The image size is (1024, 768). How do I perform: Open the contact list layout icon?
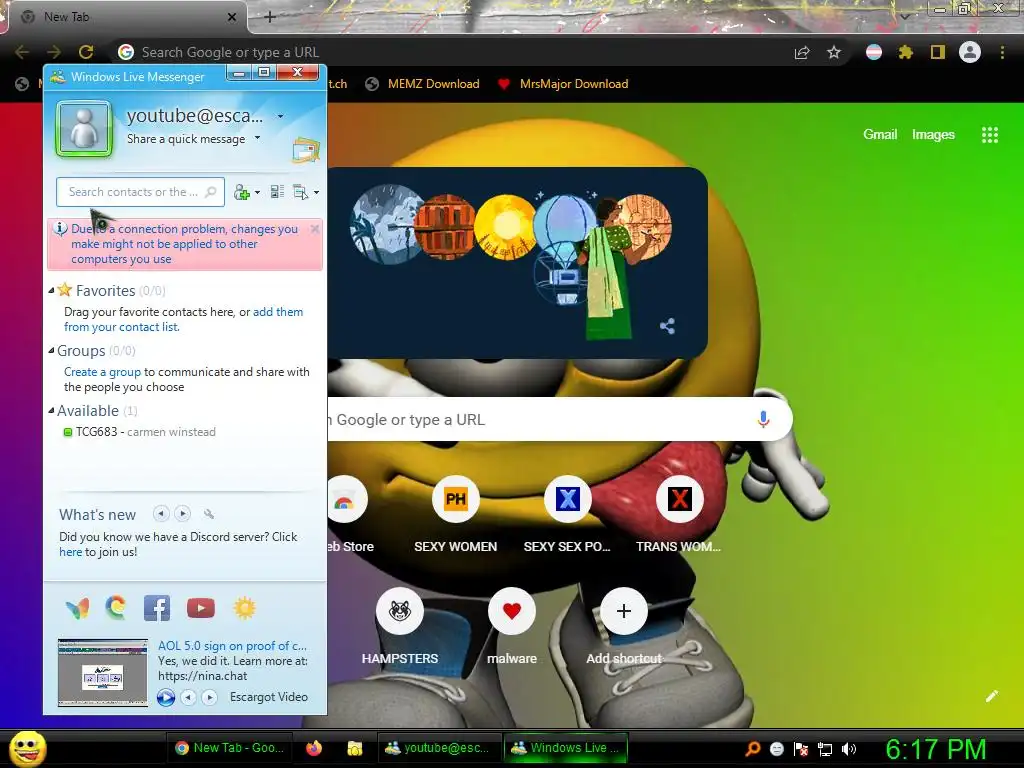277,192
